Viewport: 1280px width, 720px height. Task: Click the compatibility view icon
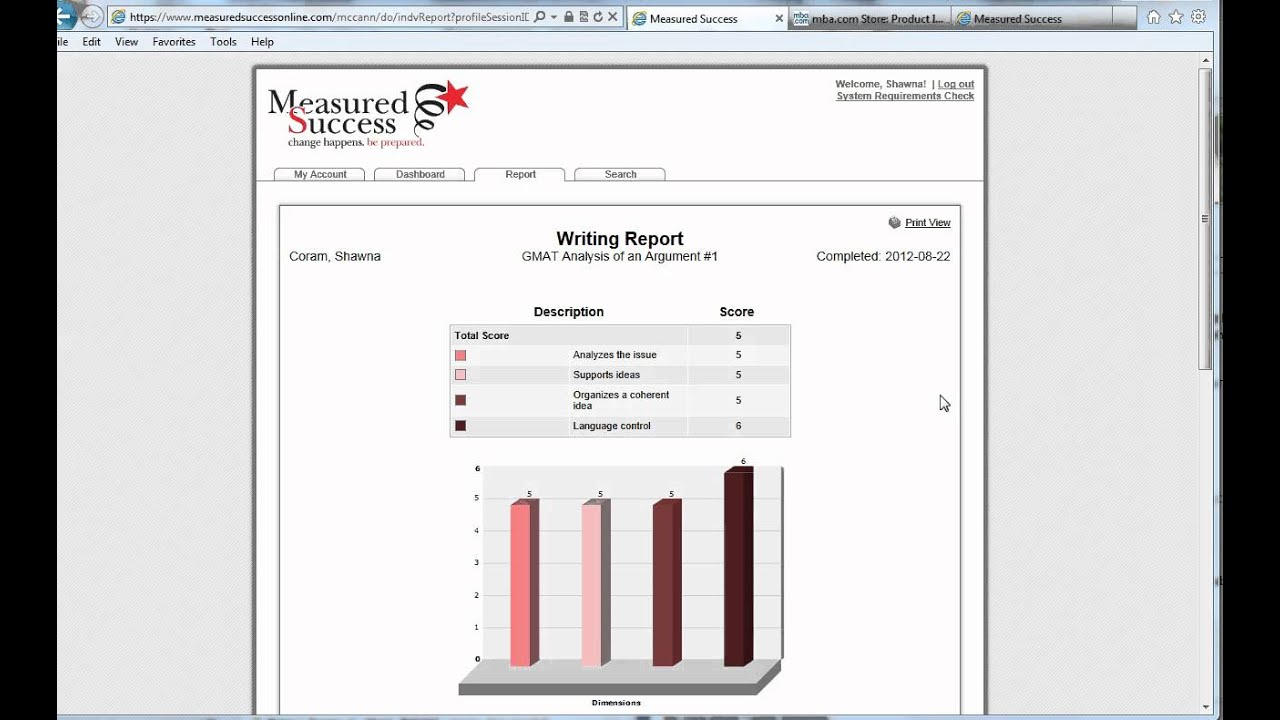[584, 17]
